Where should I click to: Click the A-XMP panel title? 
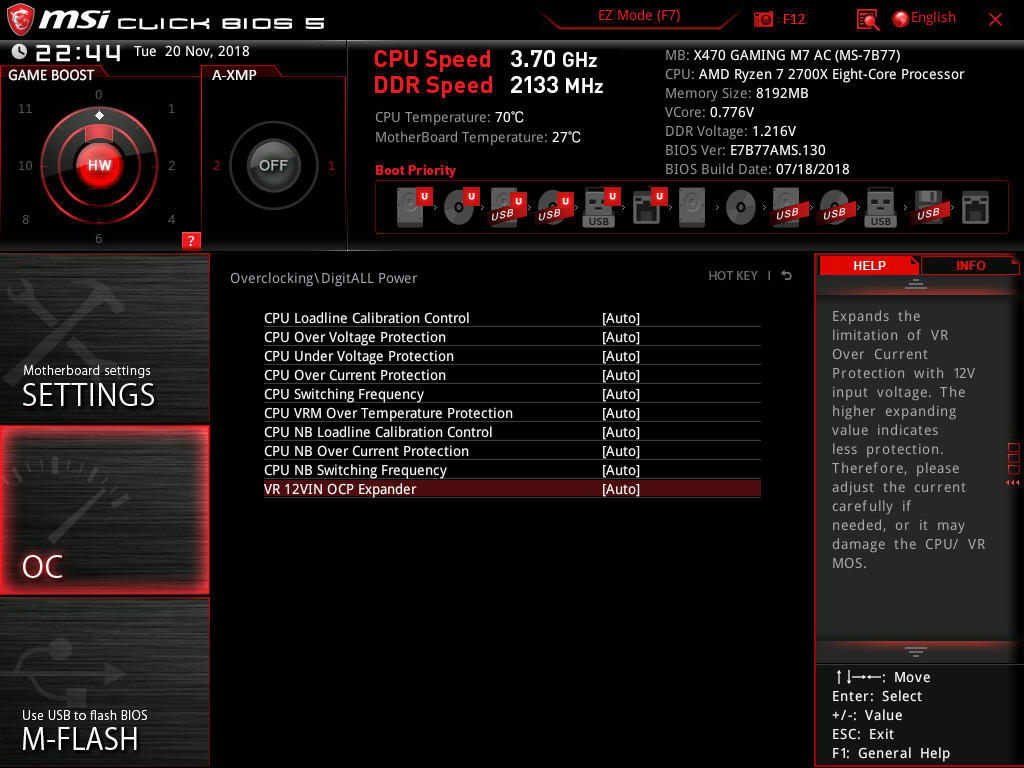tap(234, 75)
